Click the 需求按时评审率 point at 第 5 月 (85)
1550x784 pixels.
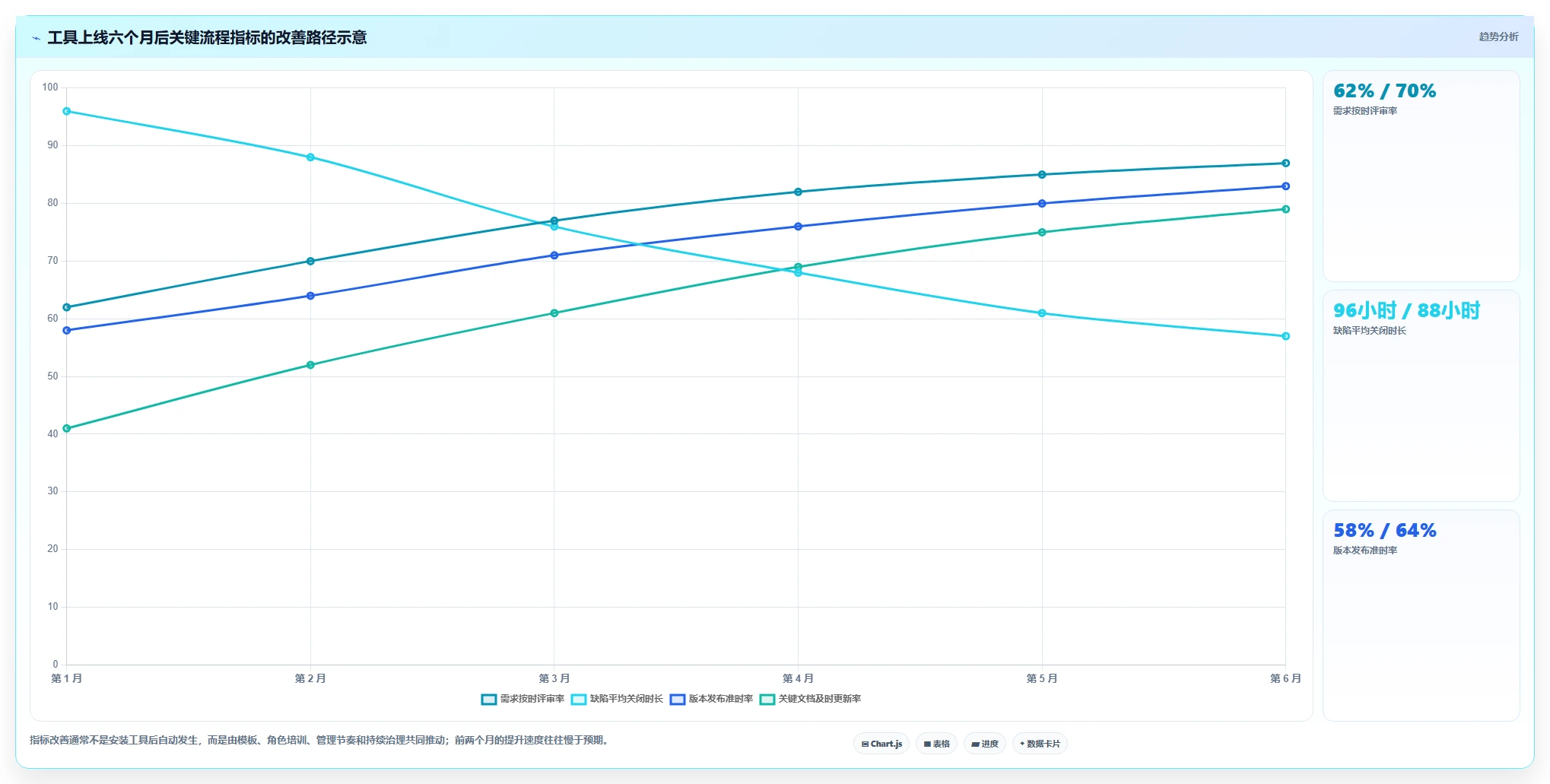(x=1042, y=175)
